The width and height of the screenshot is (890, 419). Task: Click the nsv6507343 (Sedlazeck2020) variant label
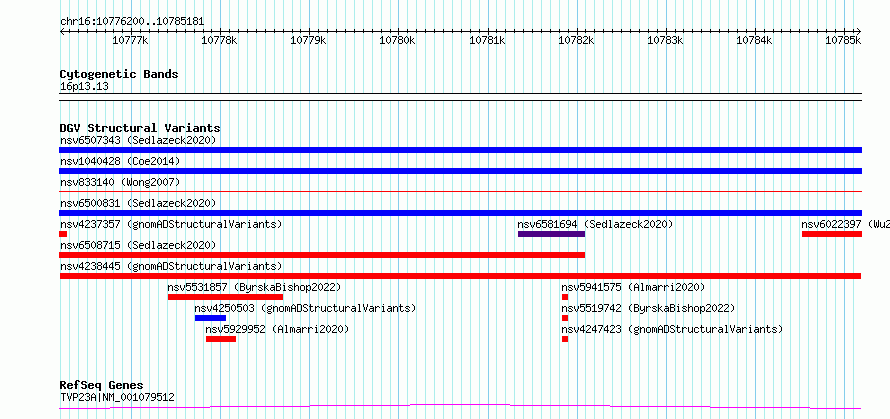pos(138,140)
